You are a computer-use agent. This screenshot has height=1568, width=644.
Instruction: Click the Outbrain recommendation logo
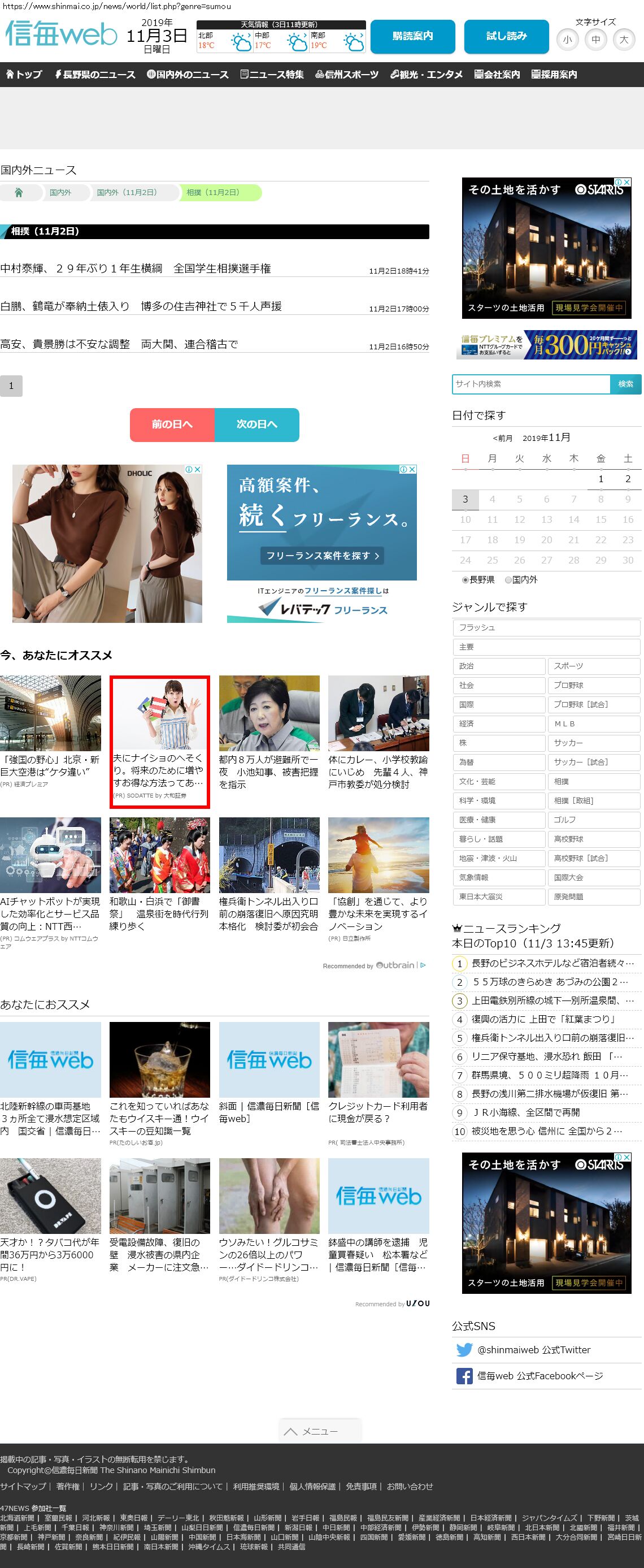(395, 965)
